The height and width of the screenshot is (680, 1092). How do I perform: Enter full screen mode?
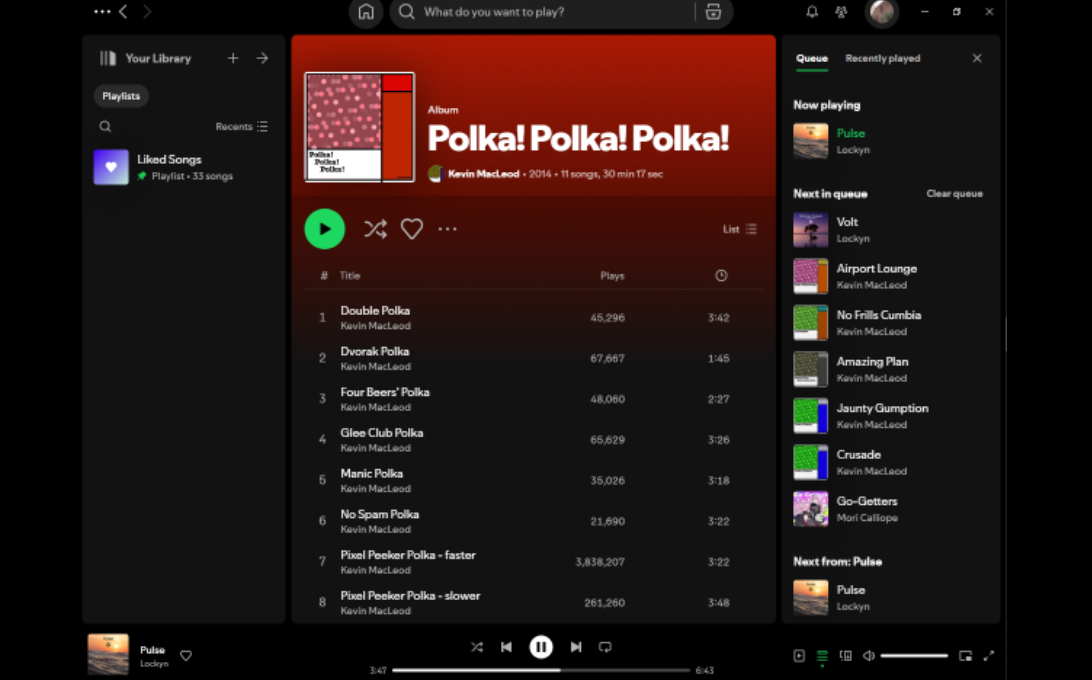(x=988, y=655)
